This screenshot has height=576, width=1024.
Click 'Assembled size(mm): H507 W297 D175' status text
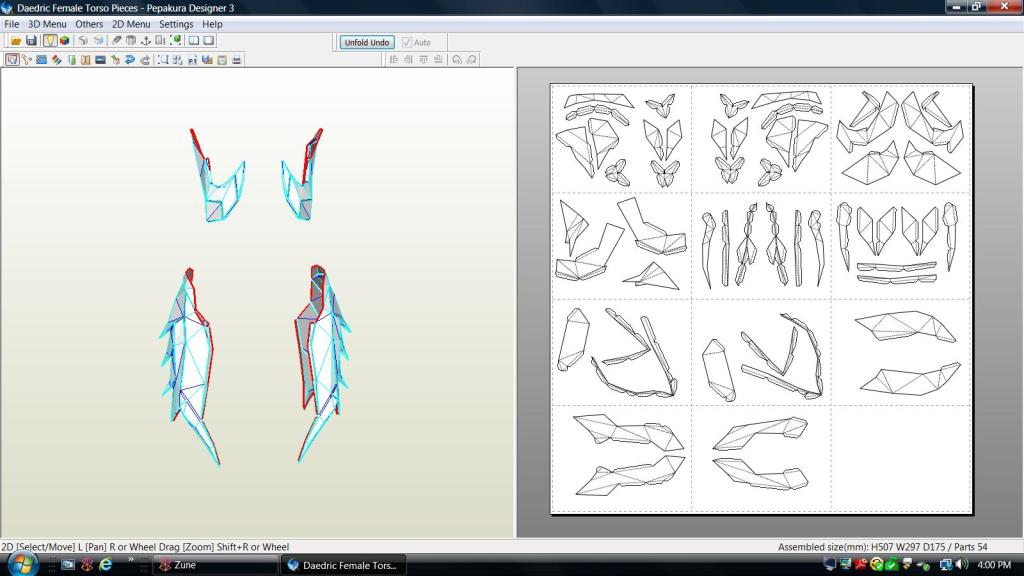(863, 547)
